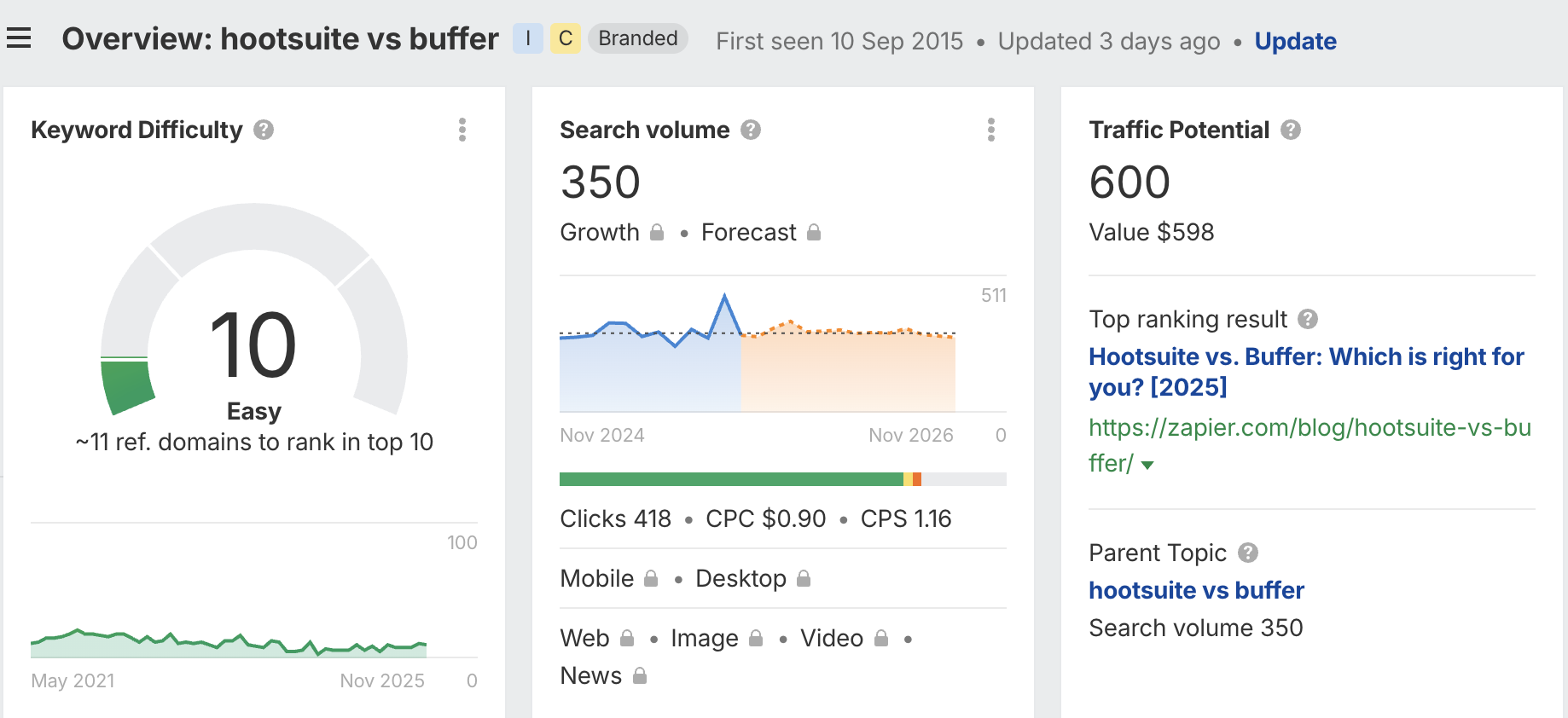Click the Top ranking result help icon

[x=1308, y=319]
